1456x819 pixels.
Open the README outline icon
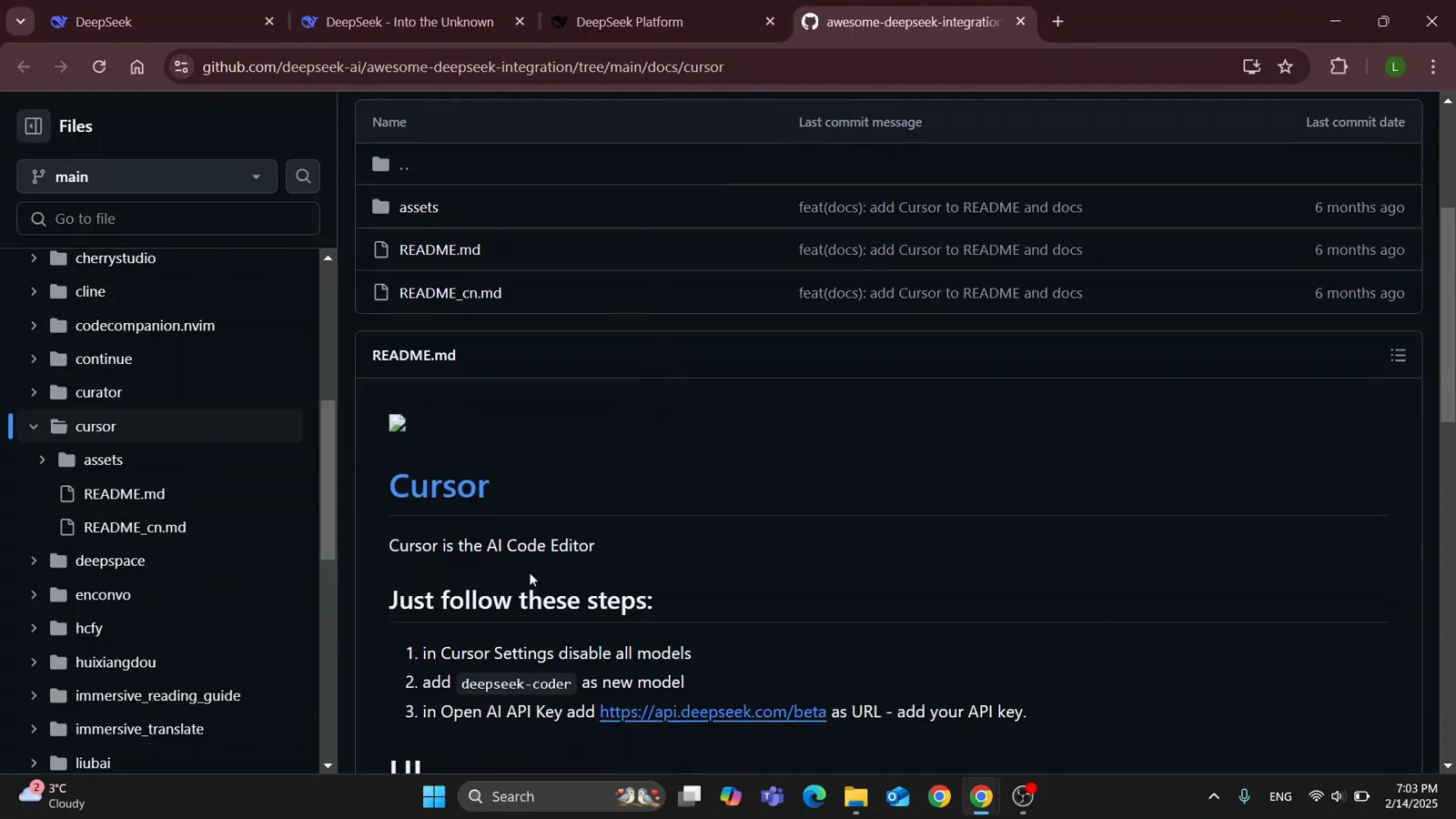(1399, 356)
